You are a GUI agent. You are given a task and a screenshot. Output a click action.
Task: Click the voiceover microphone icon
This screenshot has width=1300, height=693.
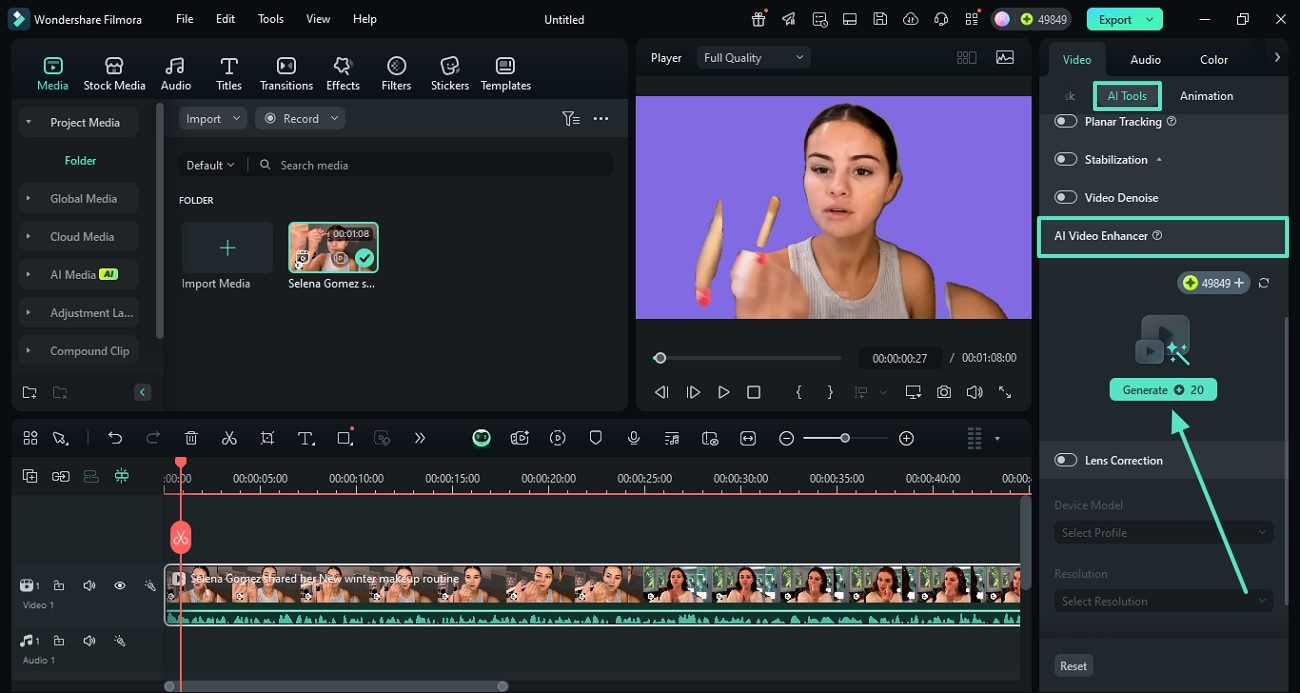tap(633, 438)
